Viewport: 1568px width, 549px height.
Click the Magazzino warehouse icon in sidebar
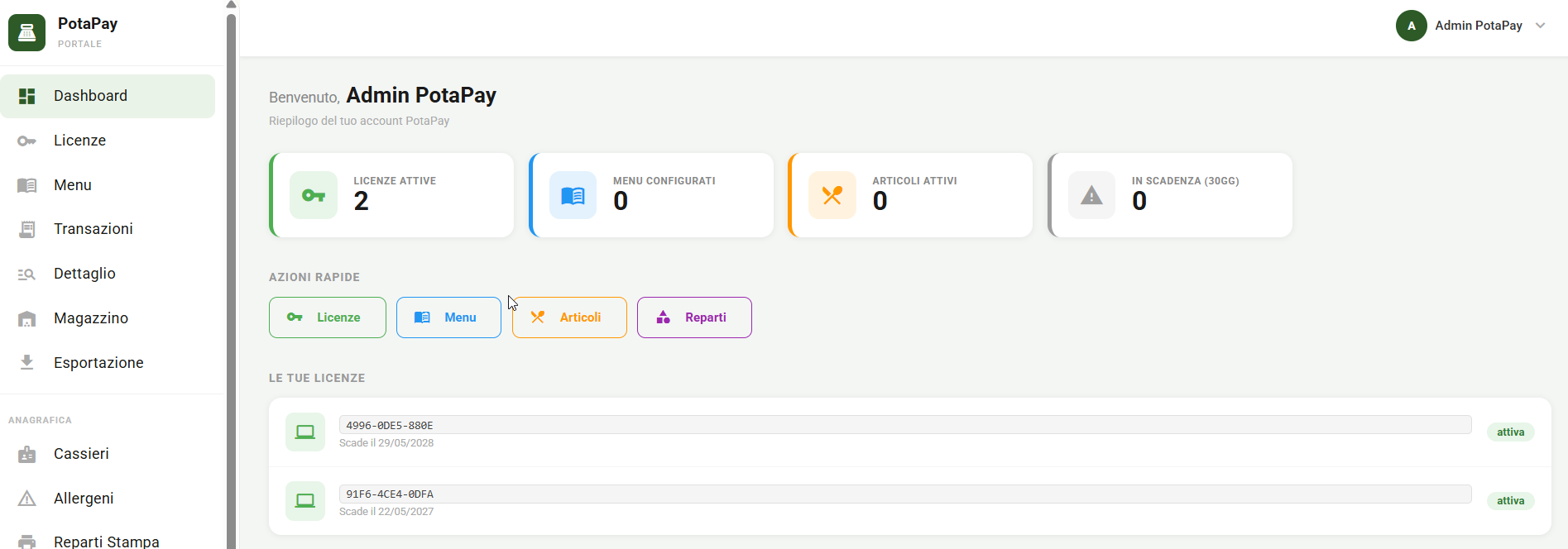point(26,318)
